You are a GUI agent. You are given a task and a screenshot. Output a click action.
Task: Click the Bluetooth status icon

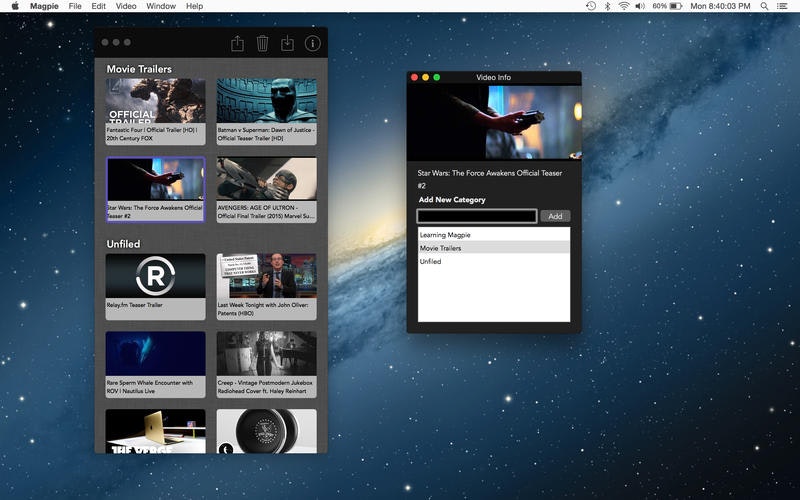point(608,6)
